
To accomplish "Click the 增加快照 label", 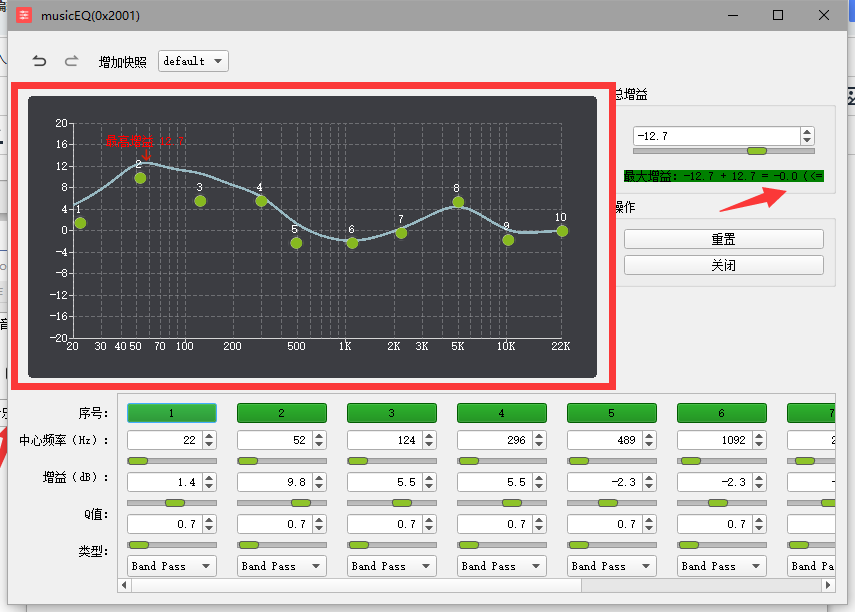I will 123,62.
